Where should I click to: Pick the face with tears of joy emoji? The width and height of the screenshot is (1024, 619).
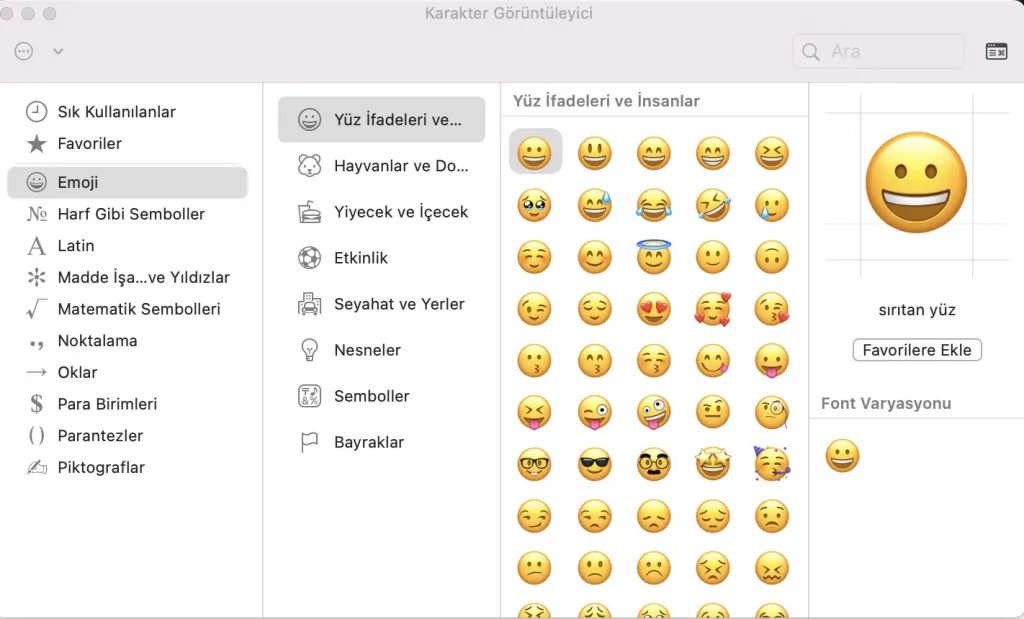654,205
